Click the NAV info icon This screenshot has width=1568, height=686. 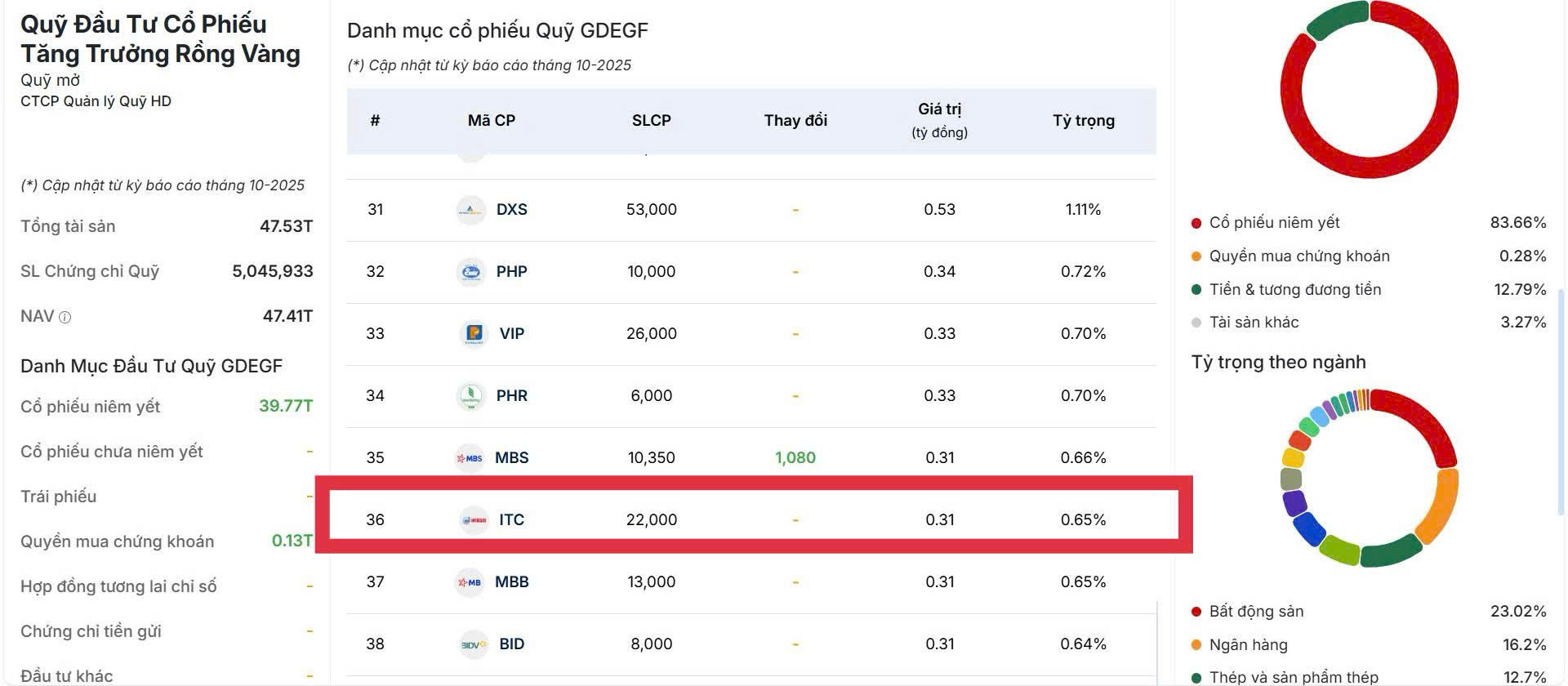pyautogui.click(x=65, y=318)
